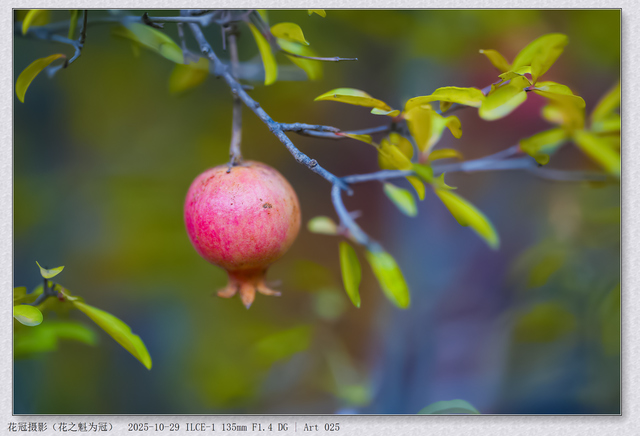Click the vertical bar separator in caption
The width and height of the screenshot is (640, 436).
295,427
